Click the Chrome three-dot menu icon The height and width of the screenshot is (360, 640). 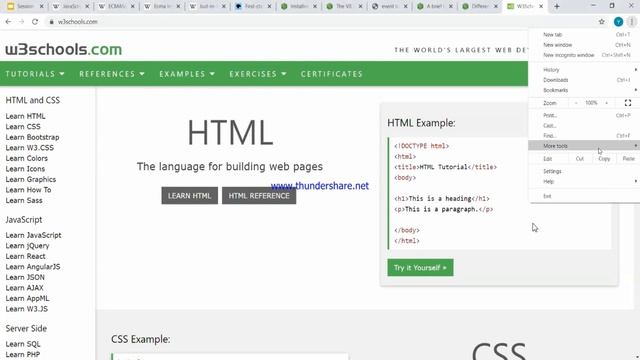[x=632, y=22]
